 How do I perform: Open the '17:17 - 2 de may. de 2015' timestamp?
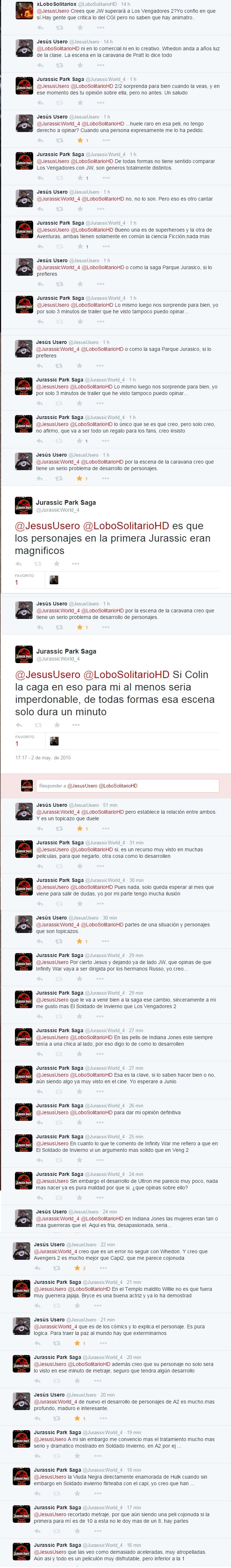click(43, 758)
